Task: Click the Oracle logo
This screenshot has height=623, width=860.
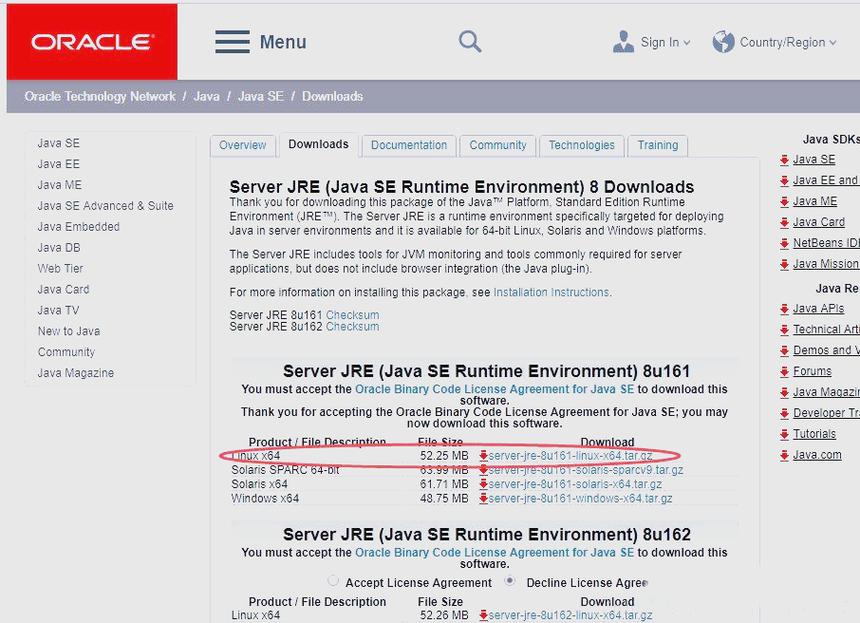Action: [x=92, y=42]
